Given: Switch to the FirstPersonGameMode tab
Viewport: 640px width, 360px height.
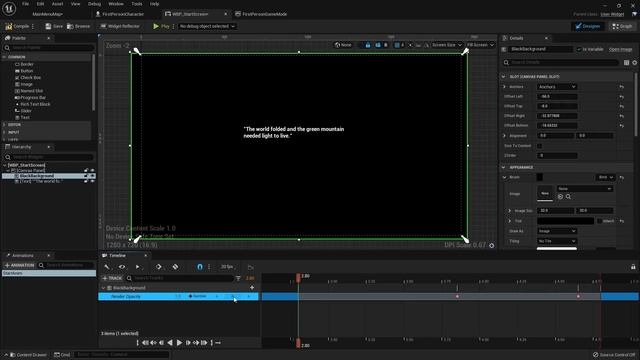Looking at the screenshot, I should click(x=264, y=14).
